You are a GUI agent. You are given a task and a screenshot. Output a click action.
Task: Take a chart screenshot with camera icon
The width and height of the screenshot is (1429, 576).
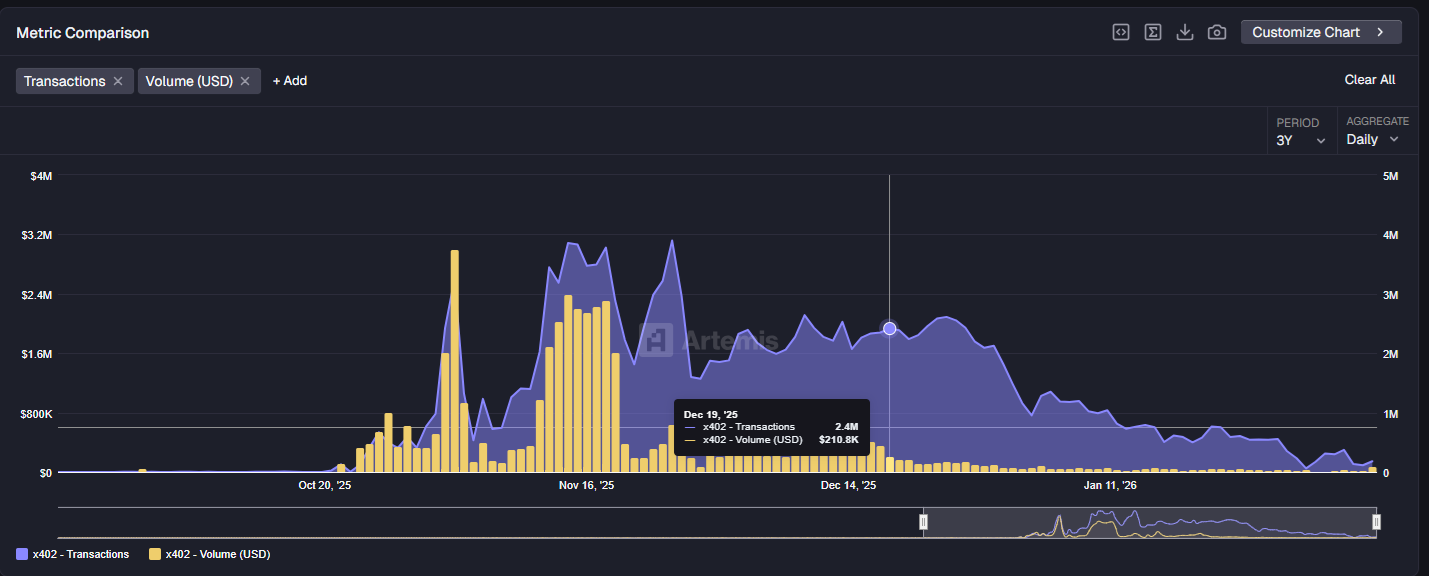pyautogui.click(x=1217, y=32)
